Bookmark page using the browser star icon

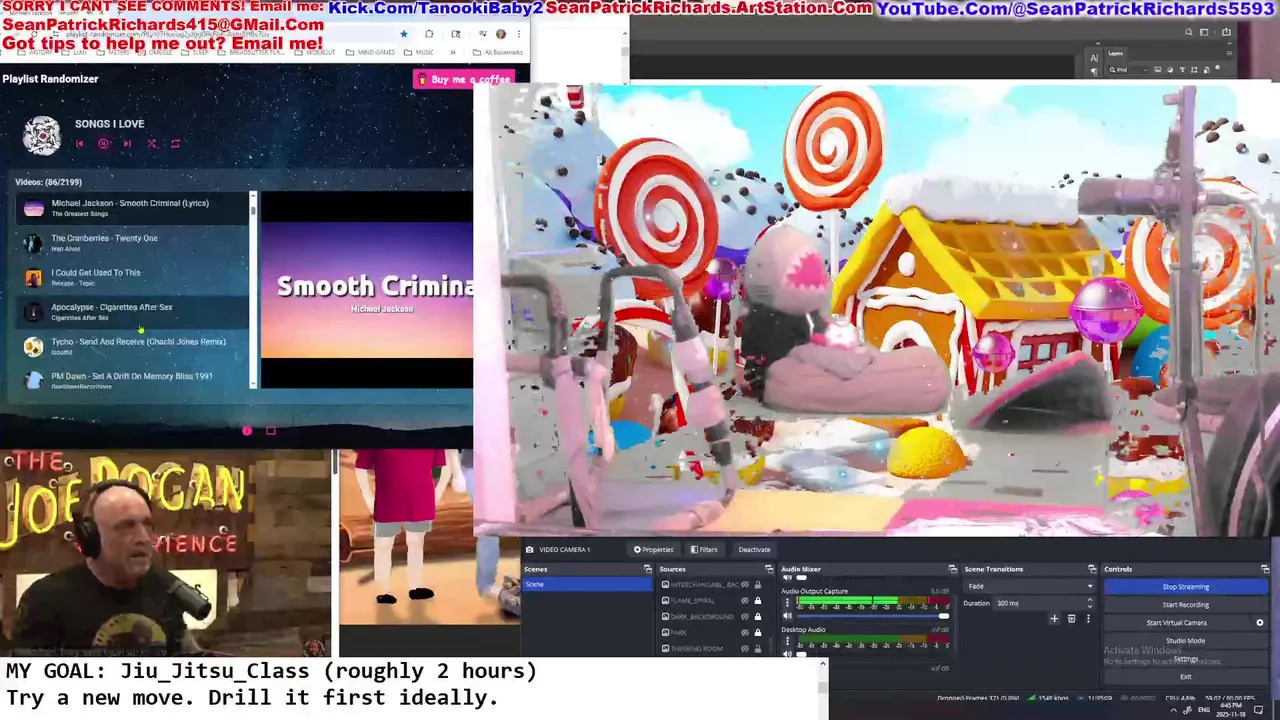pos(404,34)
